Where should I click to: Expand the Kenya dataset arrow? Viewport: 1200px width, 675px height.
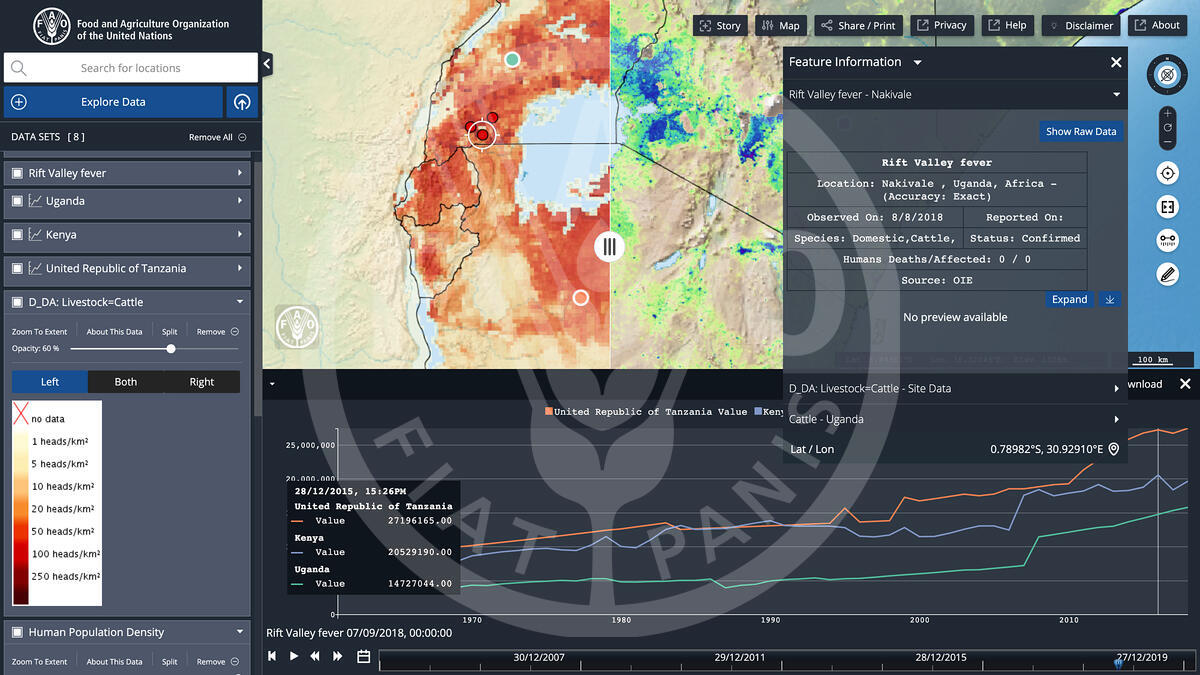(240, 235)
